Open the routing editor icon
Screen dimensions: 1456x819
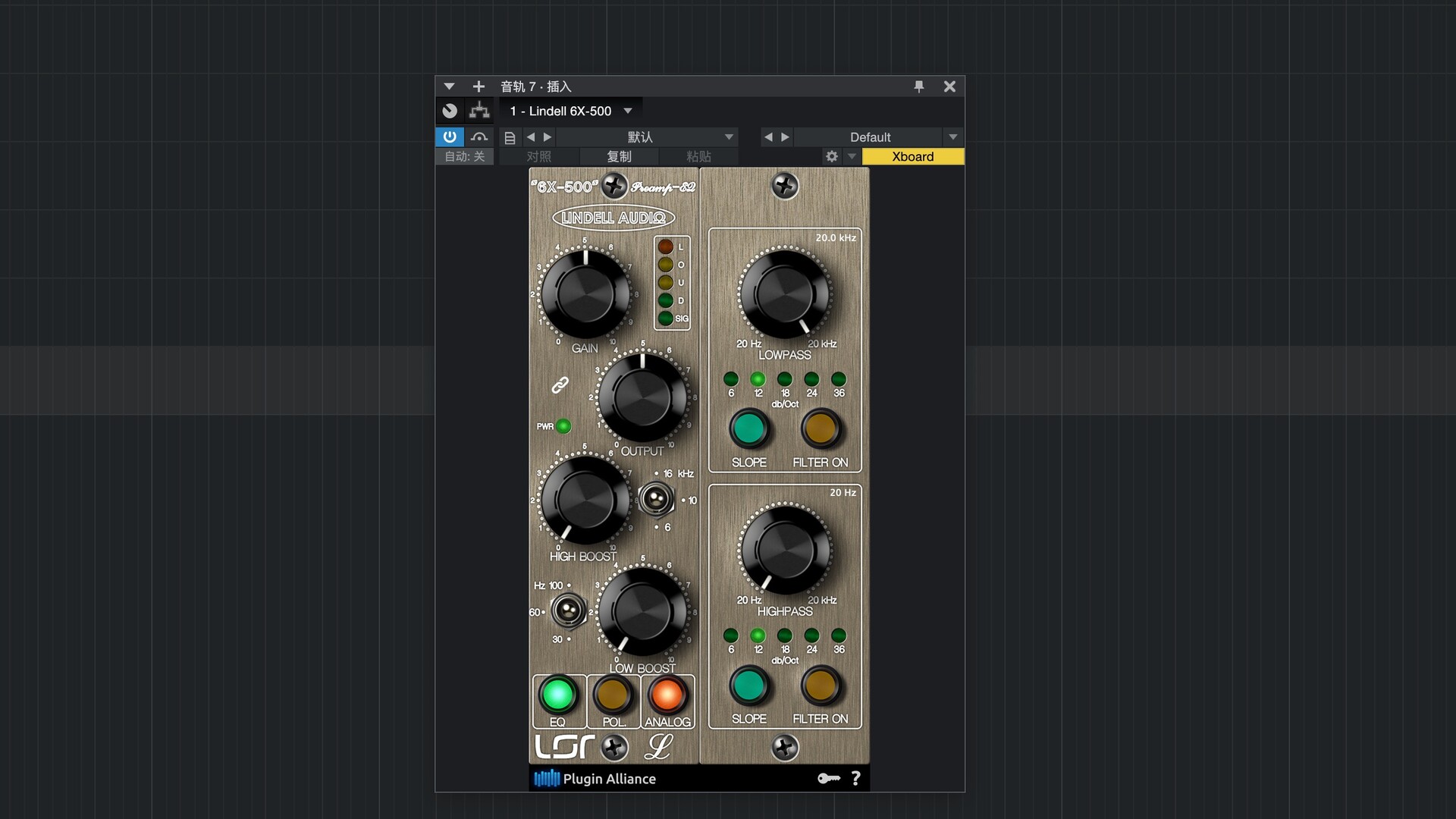[x=479, y=111]
